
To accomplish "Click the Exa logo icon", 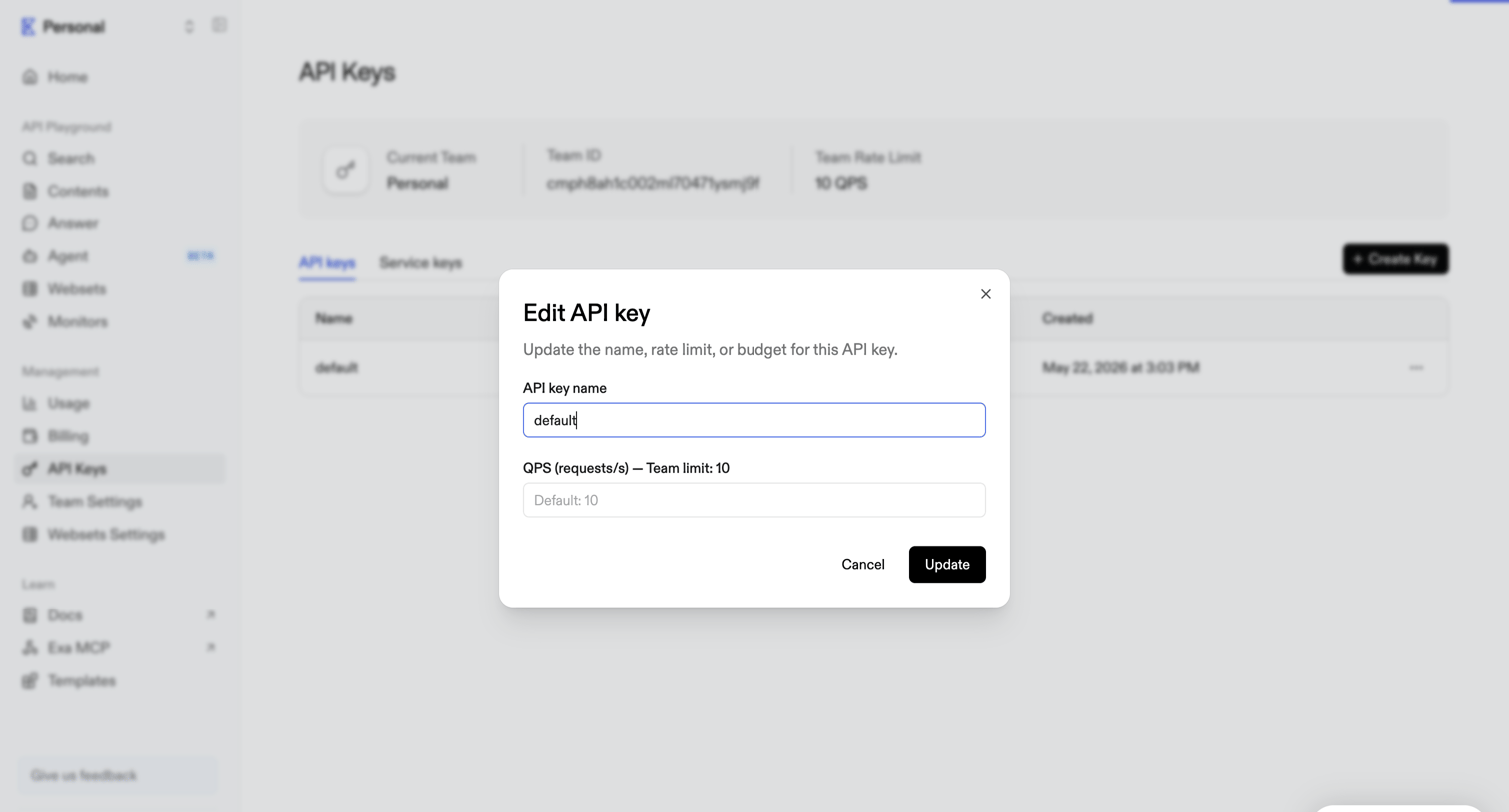I will coord(28,27).
